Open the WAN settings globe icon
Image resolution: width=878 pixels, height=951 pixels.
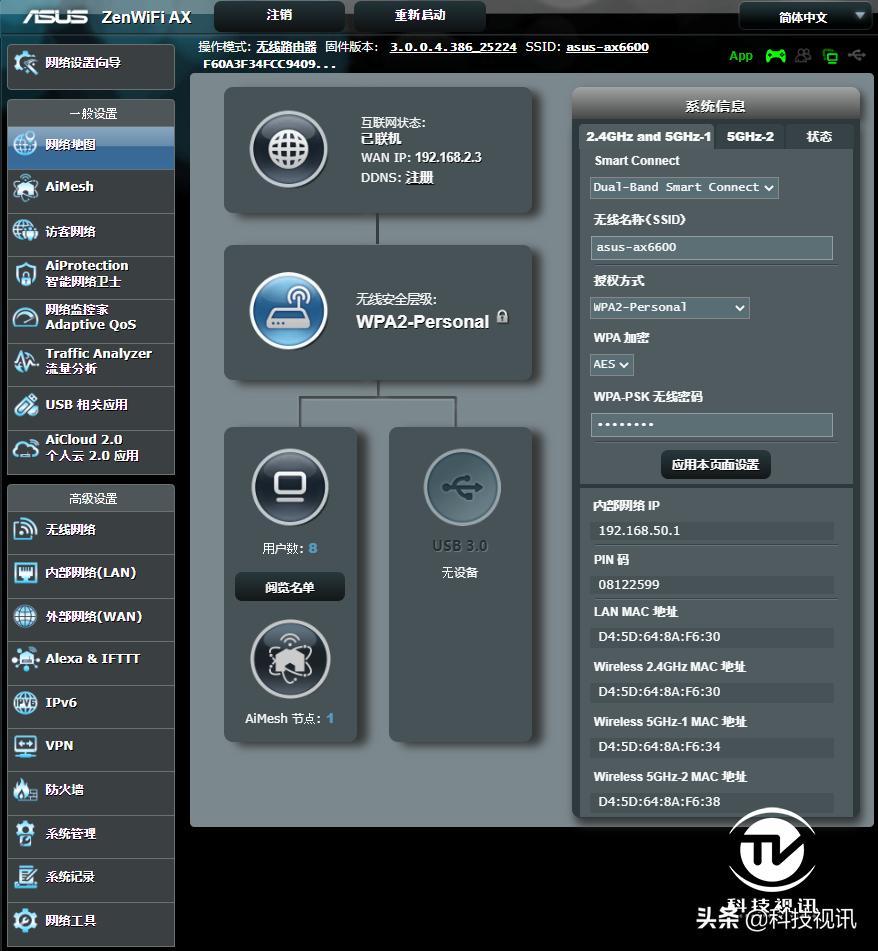click(x=25, y=616)
